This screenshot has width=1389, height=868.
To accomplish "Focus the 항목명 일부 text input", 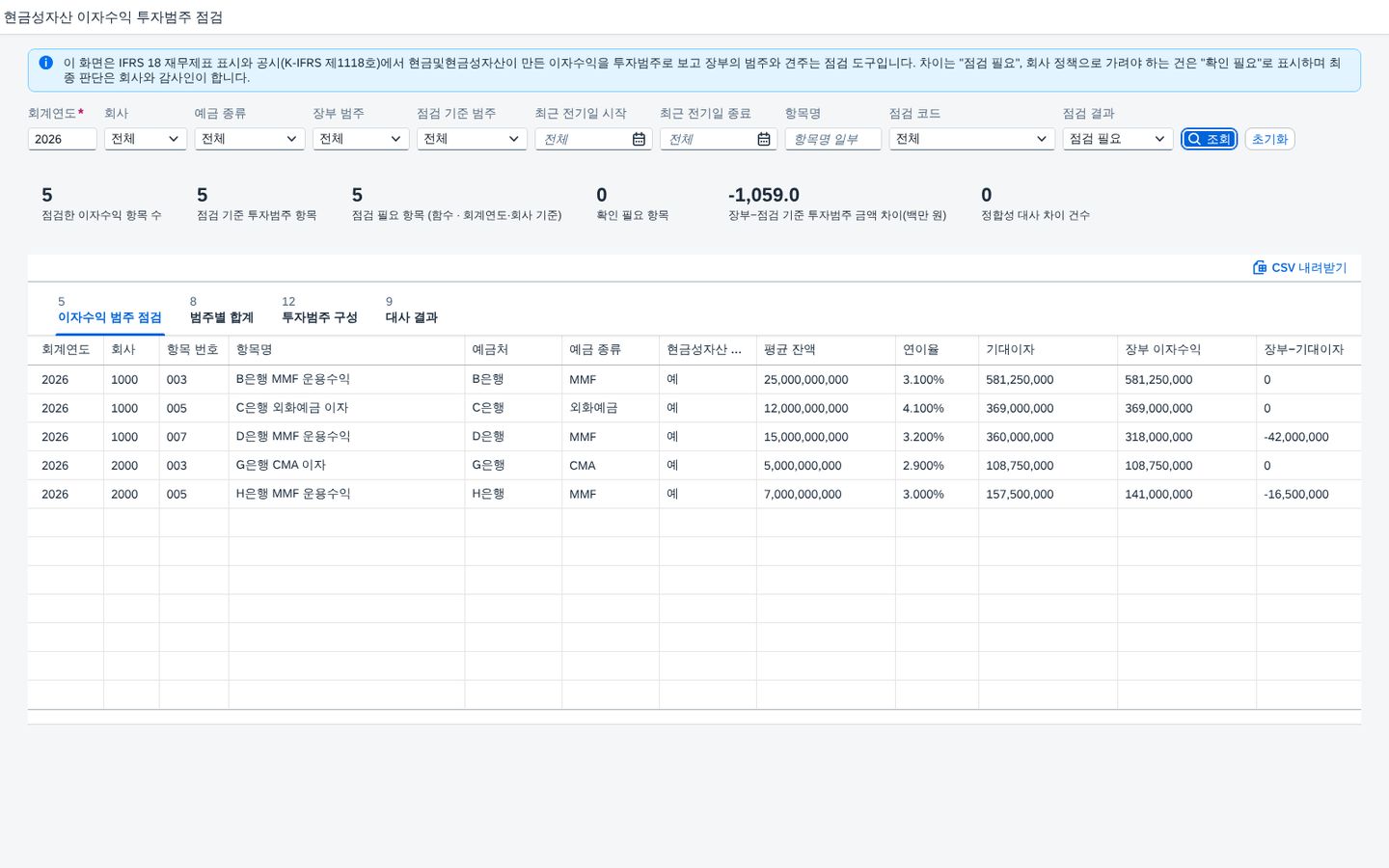I will [x=833, y=139].
